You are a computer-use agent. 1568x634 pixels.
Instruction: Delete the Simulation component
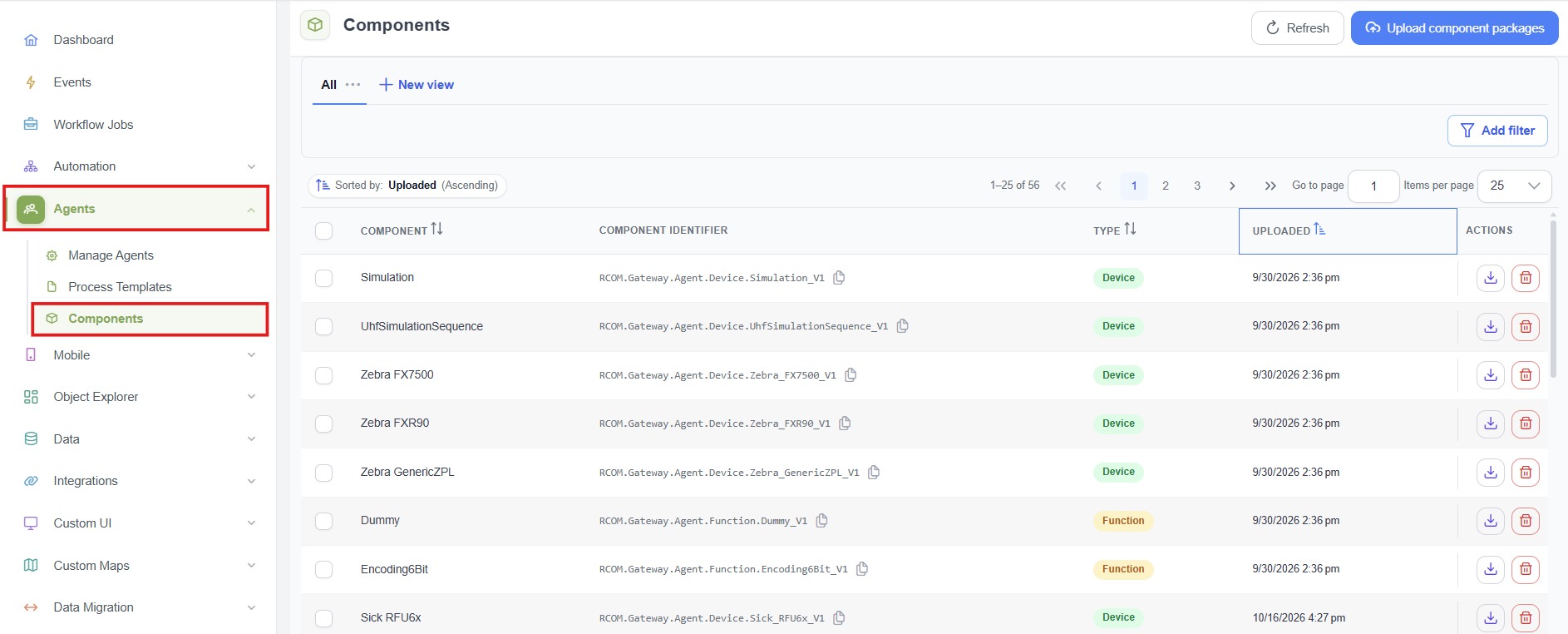pos(1526,278)
